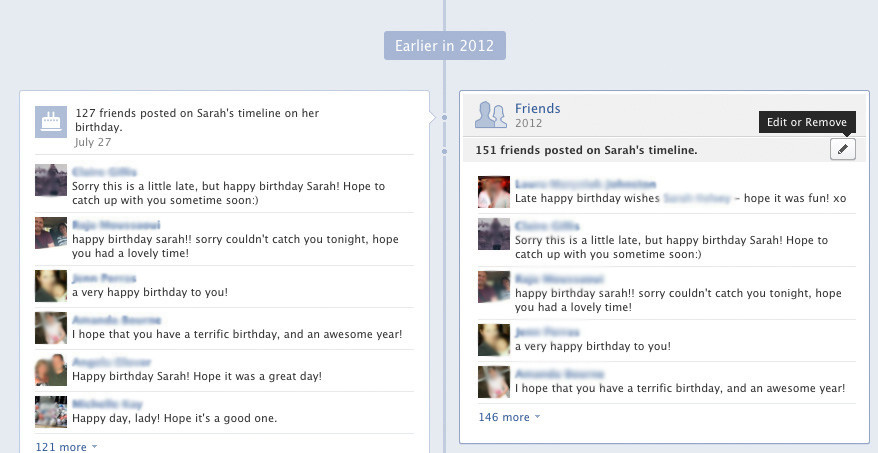Open avatar beside "Late happy birthday wishes" post

tap(494, 192)
